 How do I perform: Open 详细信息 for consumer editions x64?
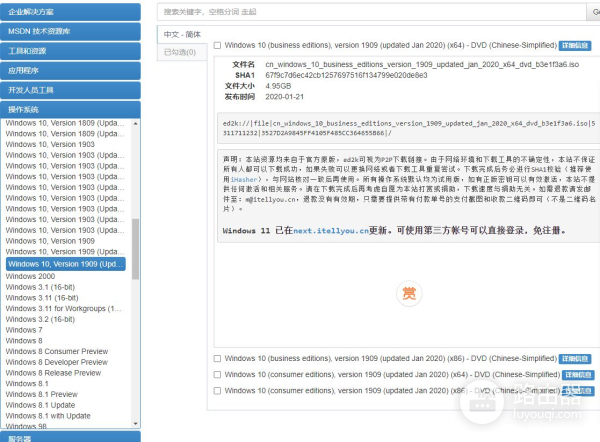578,375
